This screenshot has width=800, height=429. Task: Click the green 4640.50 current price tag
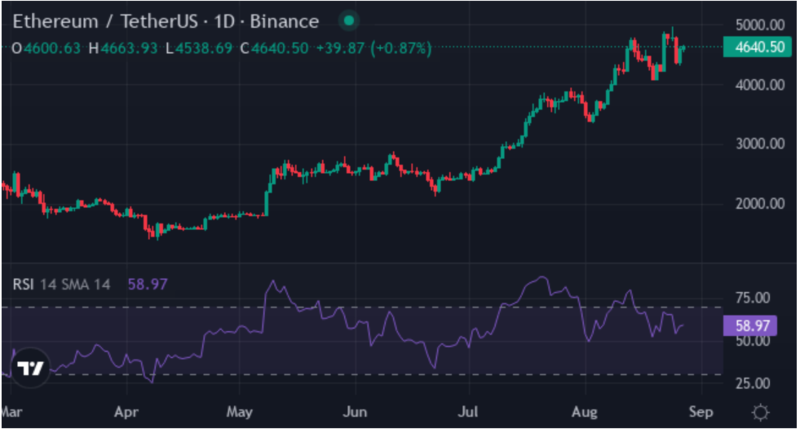tap(756, 47)
